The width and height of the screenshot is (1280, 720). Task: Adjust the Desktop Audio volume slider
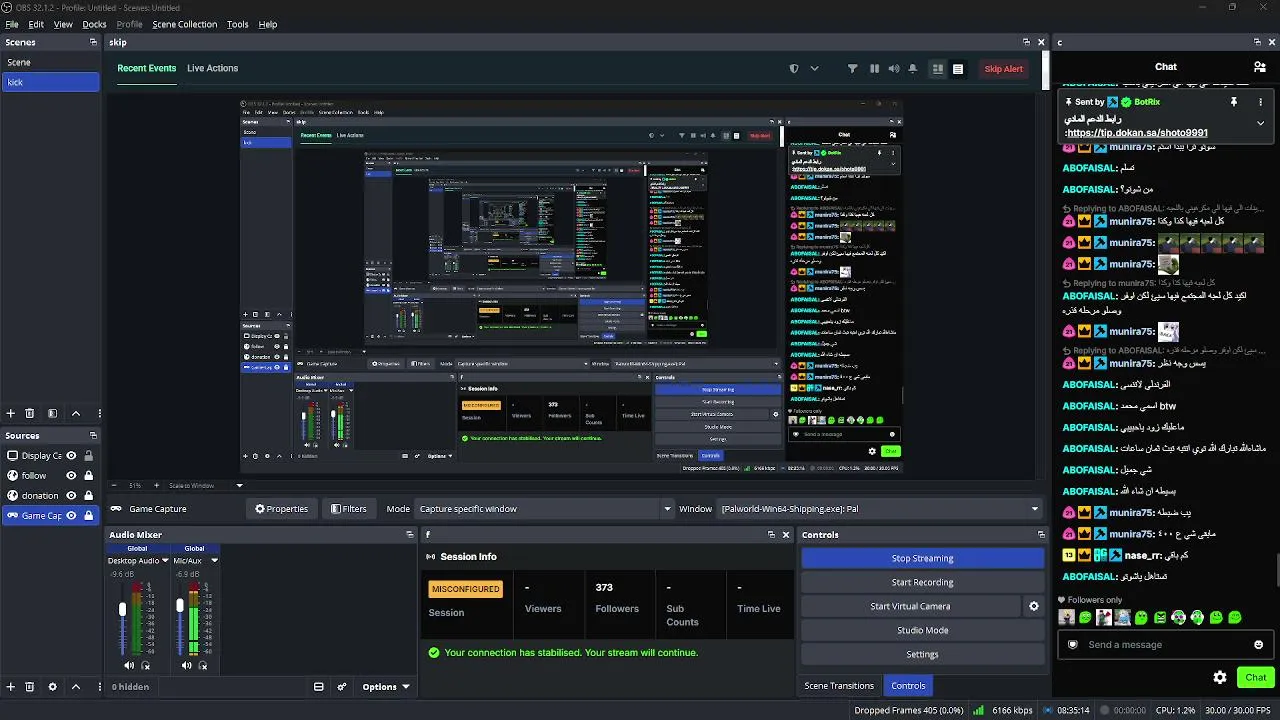point(123,609)
